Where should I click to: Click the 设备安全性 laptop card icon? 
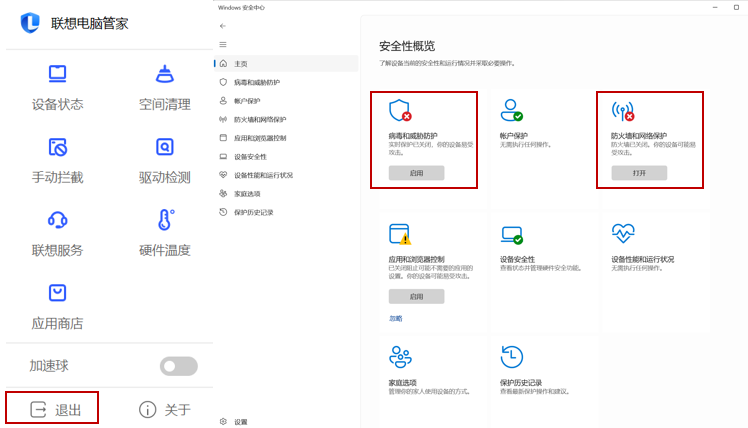(511, 235)
